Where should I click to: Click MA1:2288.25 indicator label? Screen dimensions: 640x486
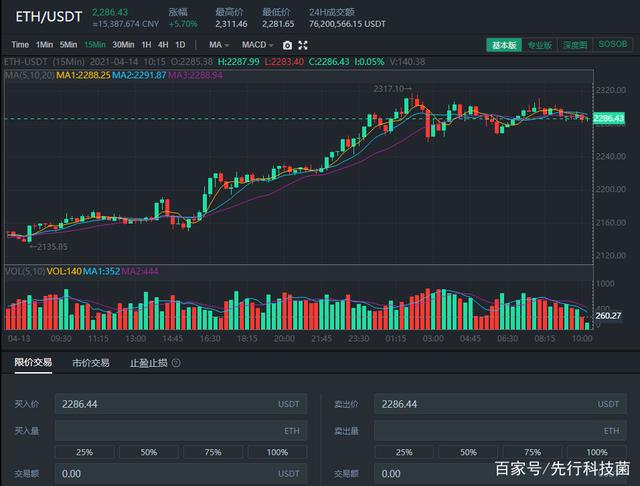coord(83,75)
